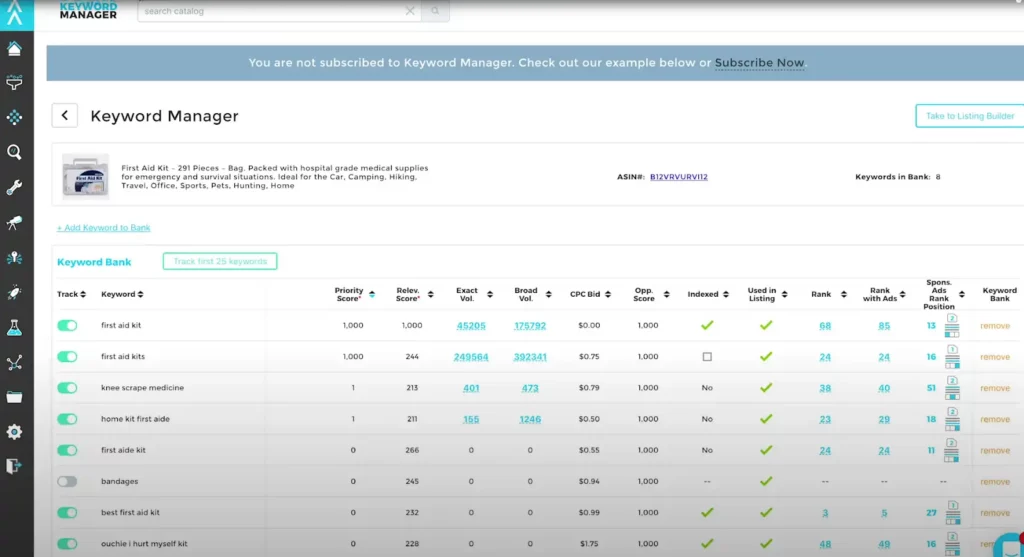Remove first aid kit from keyword bank
Screen dimensions: 1024x557
click(x=995, y=325)
